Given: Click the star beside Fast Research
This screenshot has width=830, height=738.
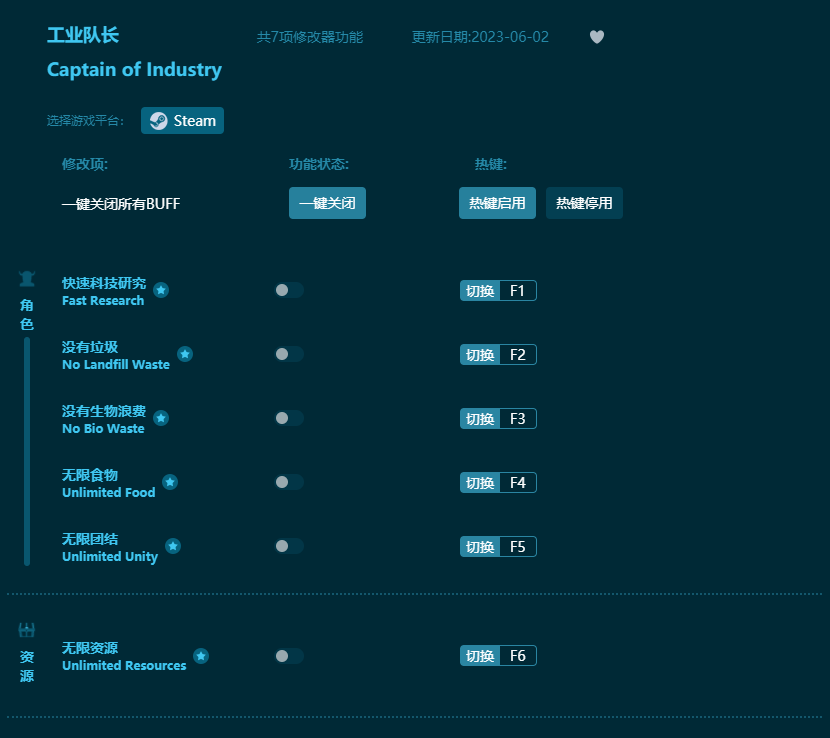Looking at the screenshot, I should tap(161, 289).
